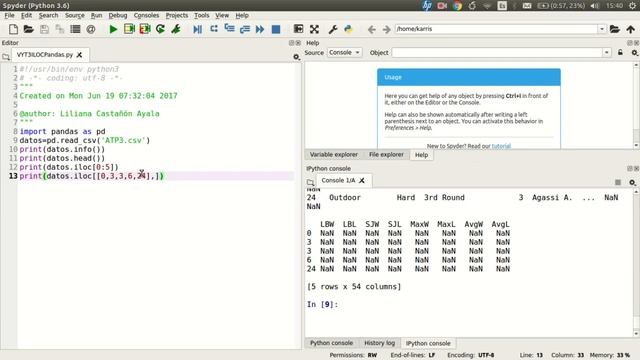Switch to File explorer tab
The width and height of the screenshot is (640, 360).
point(386,155)
